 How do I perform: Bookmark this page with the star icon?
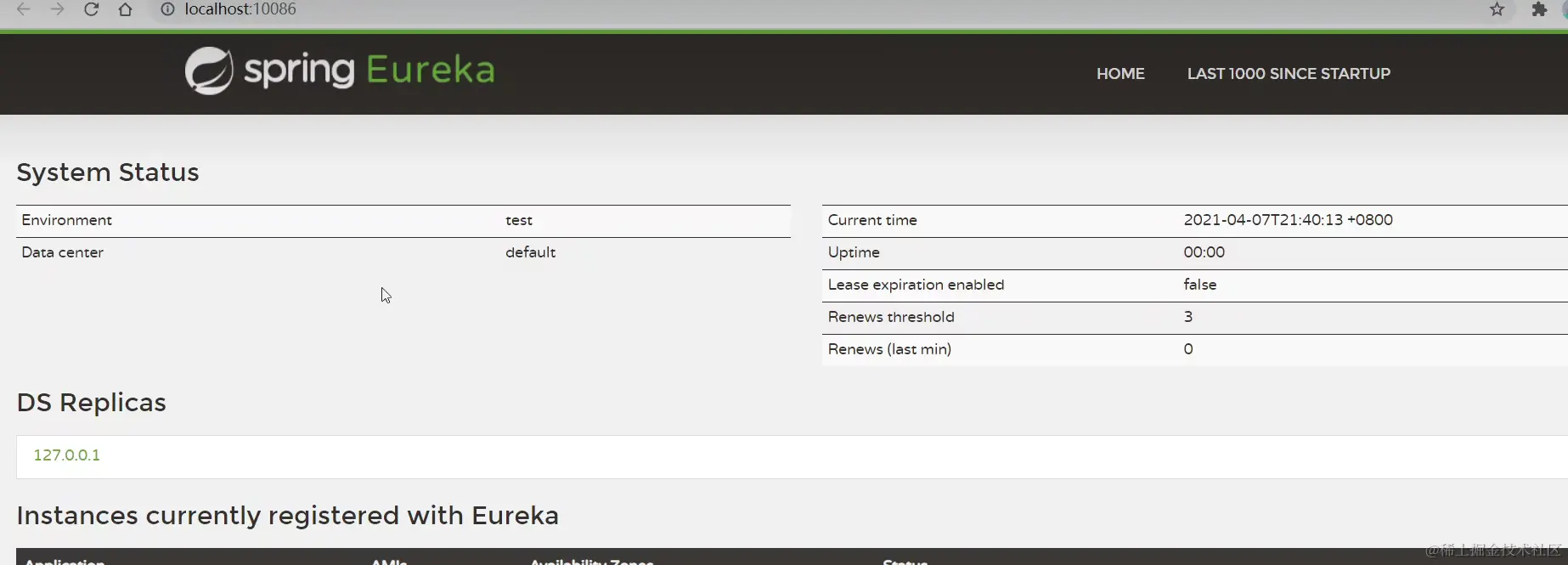pos(1497,9)
